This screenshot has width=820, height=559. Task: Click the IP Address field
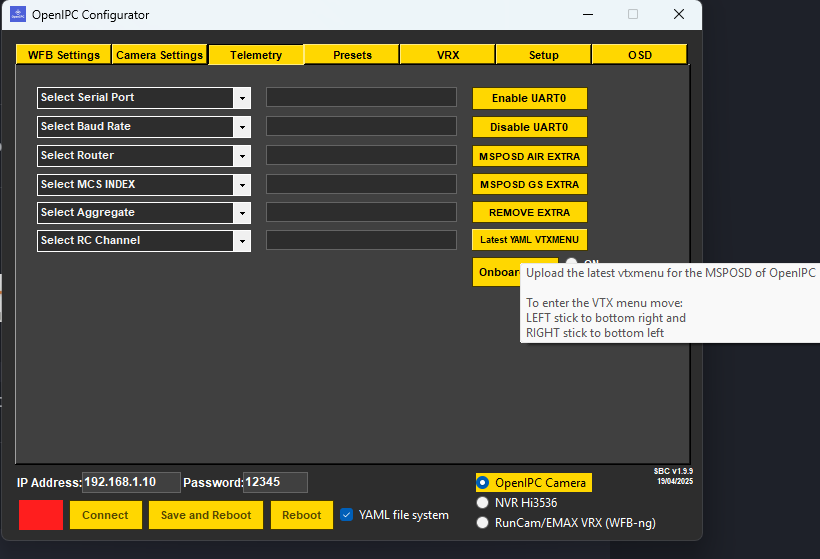click(131, 482)
